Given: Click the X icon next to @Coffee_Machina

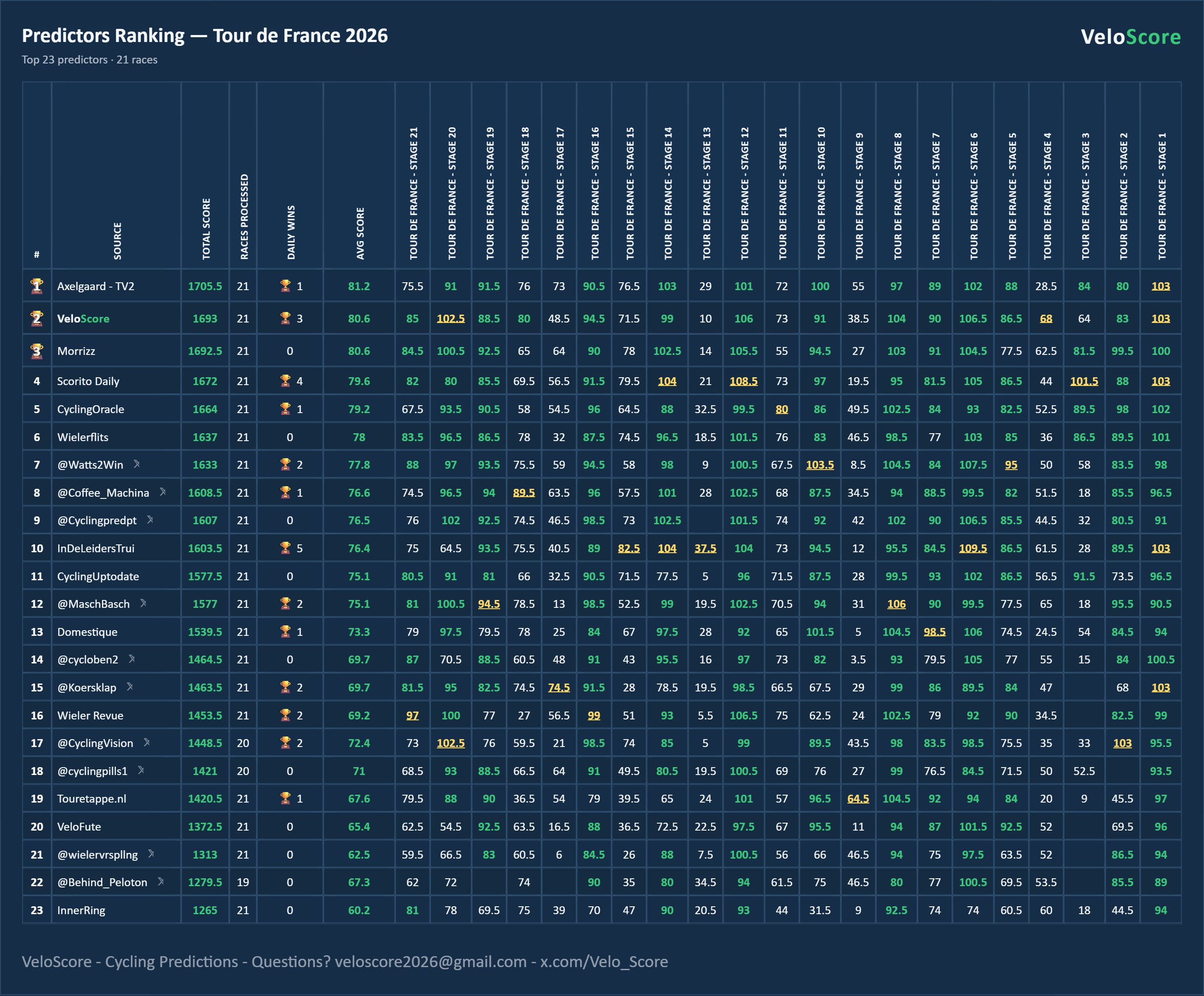Looking at the screenshot, I should click(163, 491).
